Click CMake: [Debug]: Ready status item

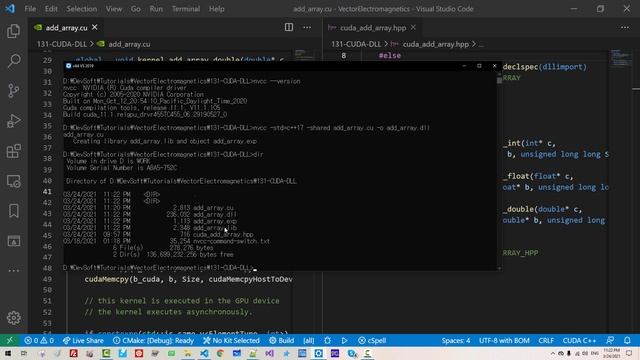153,340
